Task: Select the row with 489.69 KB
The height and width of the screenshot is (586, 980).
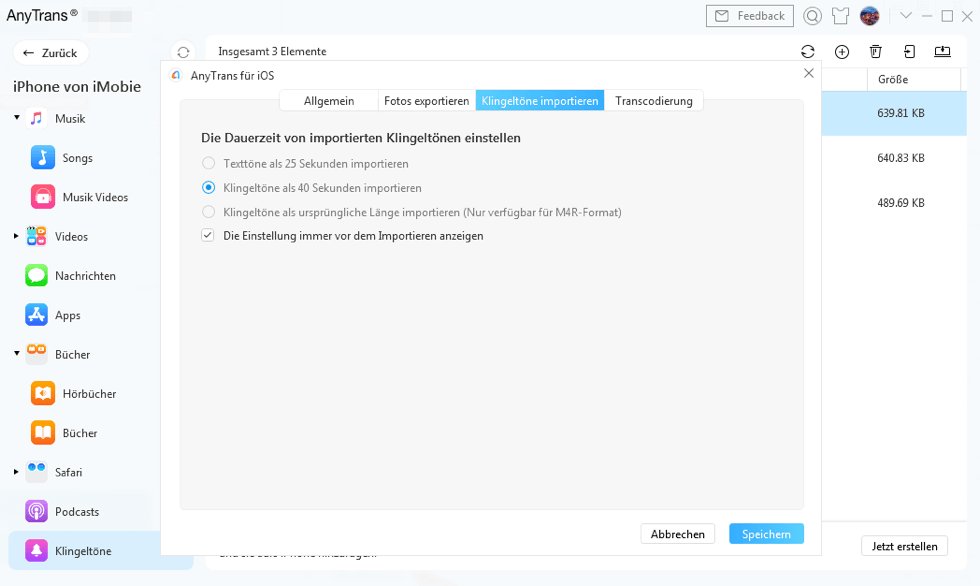Action: click(894, 203)
